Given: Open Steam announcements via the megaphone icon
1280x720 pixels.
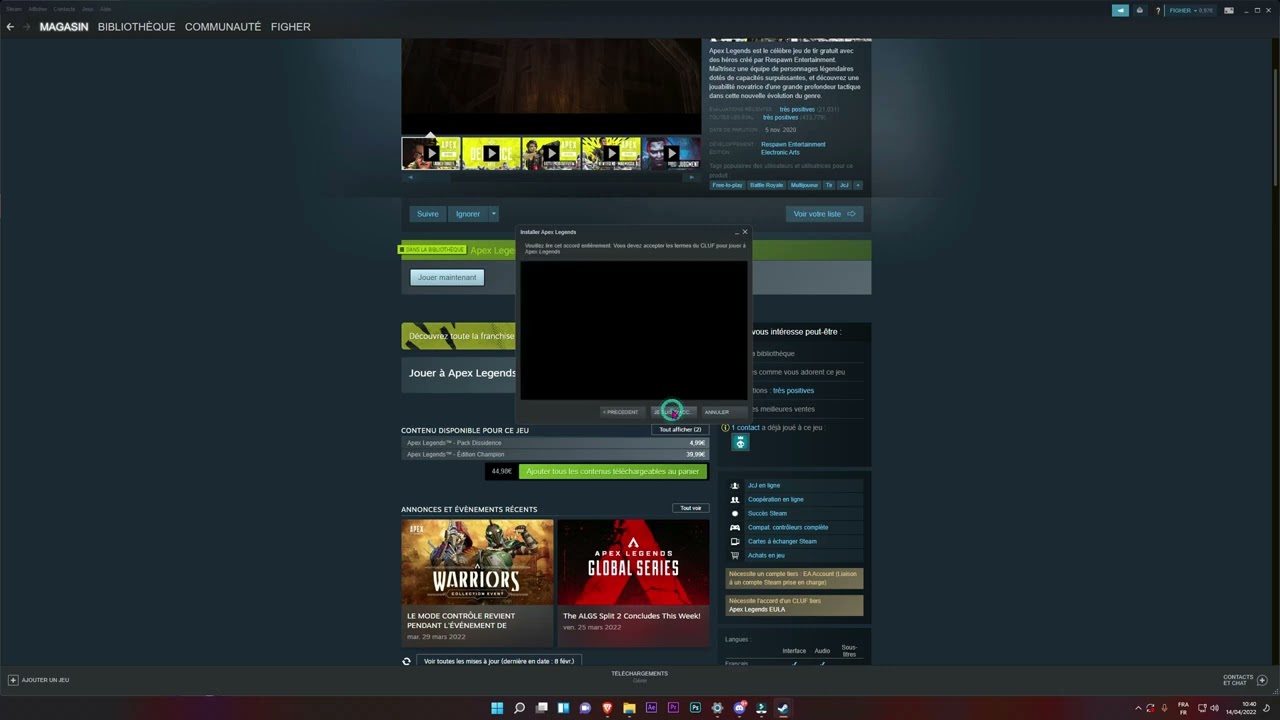Looking at the screenshot, I should pyautogui.click(x=1120, y=10).
